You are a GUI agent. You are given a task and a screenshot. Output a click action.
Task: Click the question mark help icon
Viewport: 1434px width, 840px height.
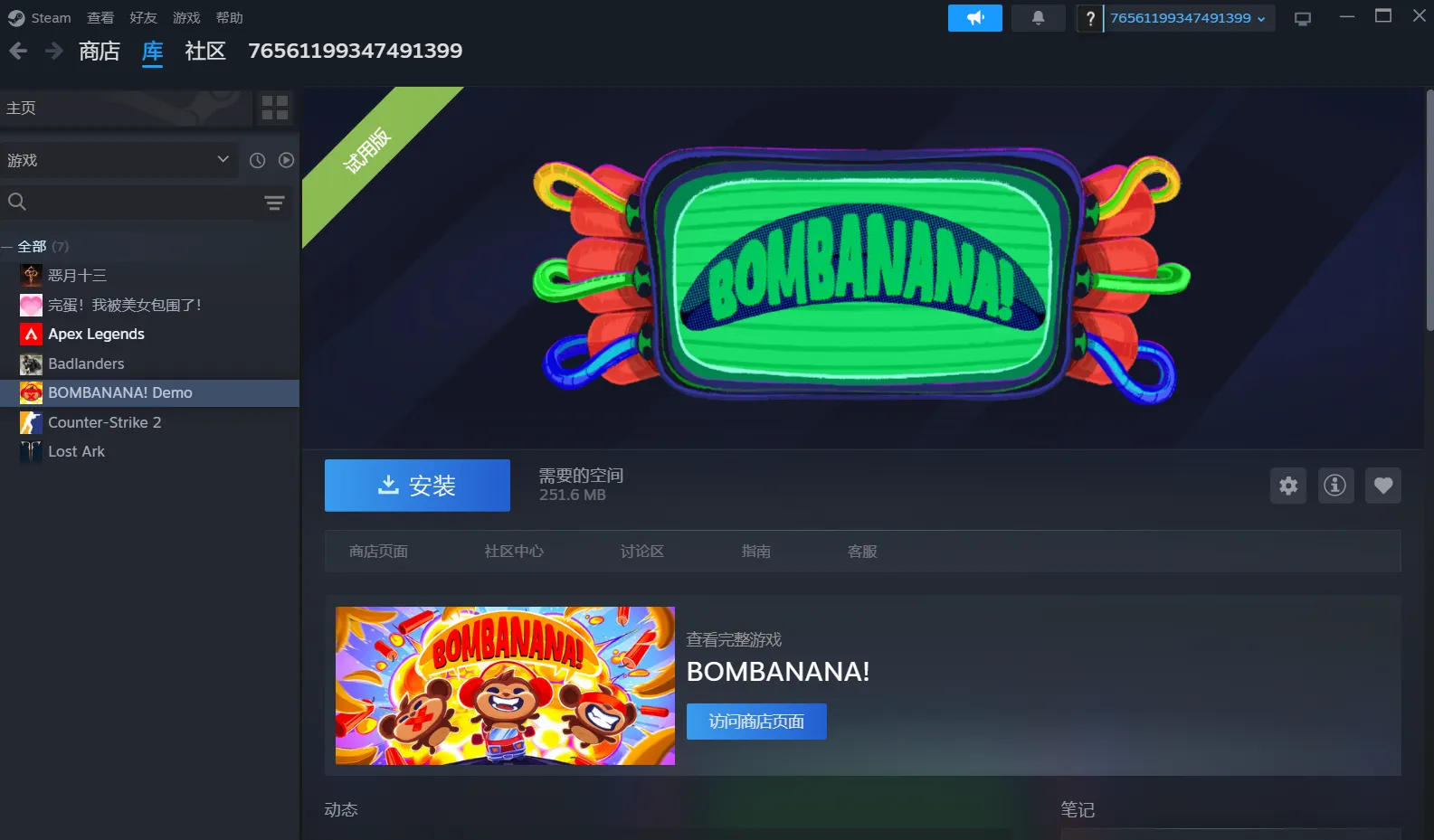[x=1090, y=18]
